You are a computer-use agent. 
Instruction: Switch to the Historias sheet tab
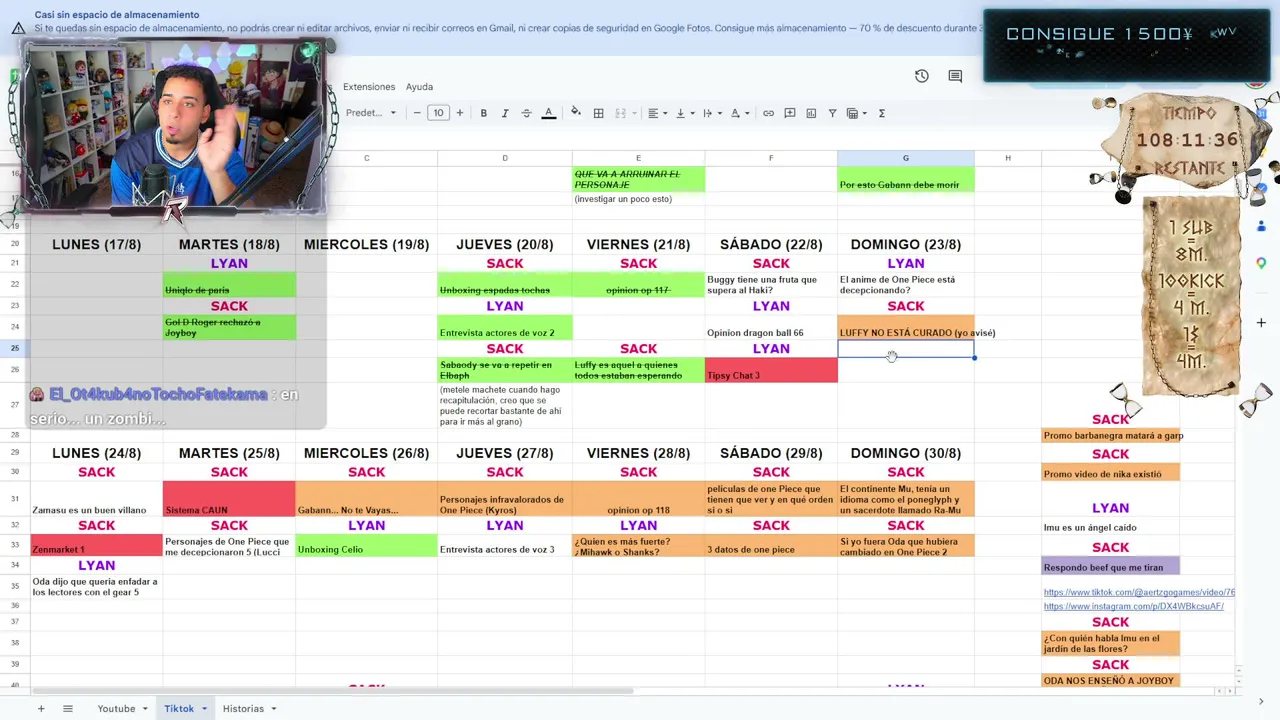click(x=243, y=709)
